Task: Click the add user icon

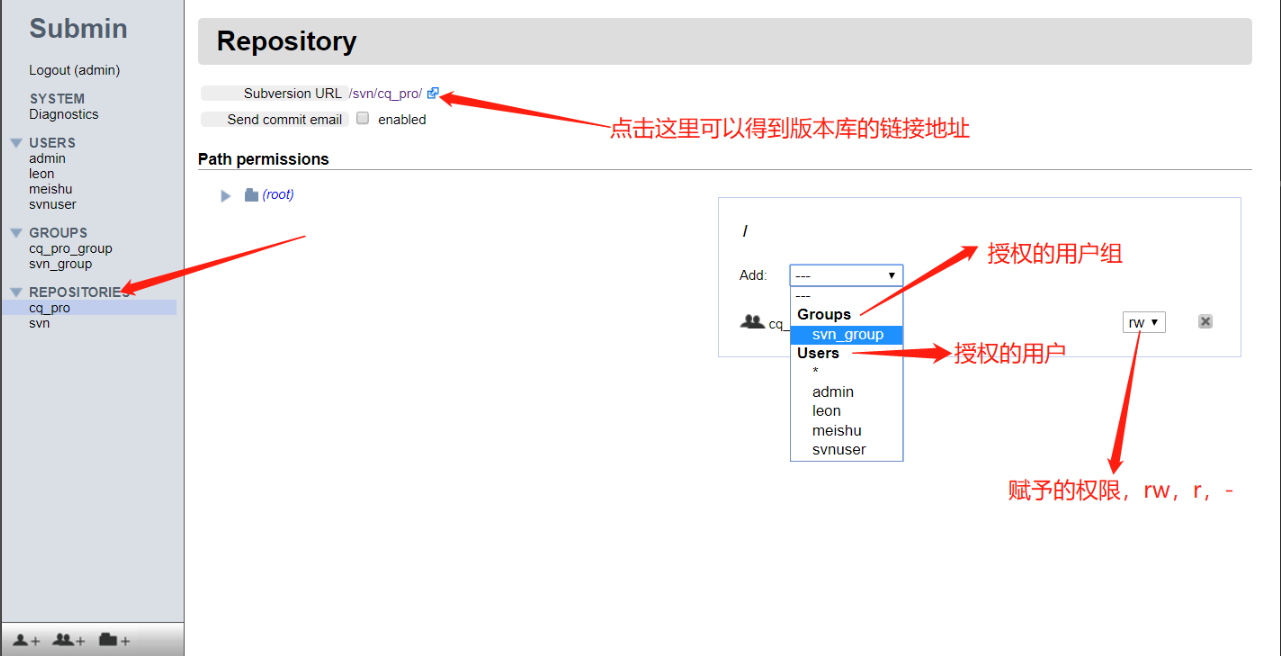Action: [23, 640]
